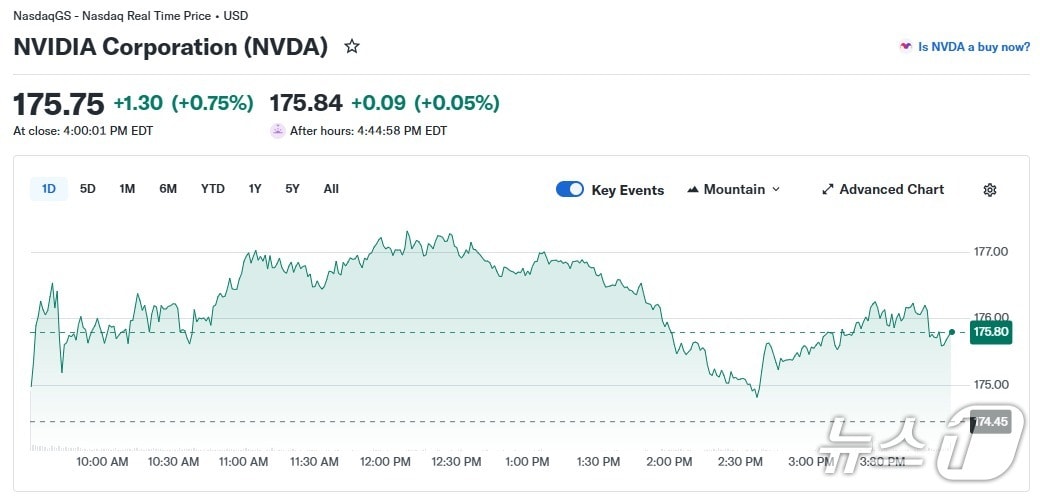Switch to YTD chart view

[x=213, y=189]
